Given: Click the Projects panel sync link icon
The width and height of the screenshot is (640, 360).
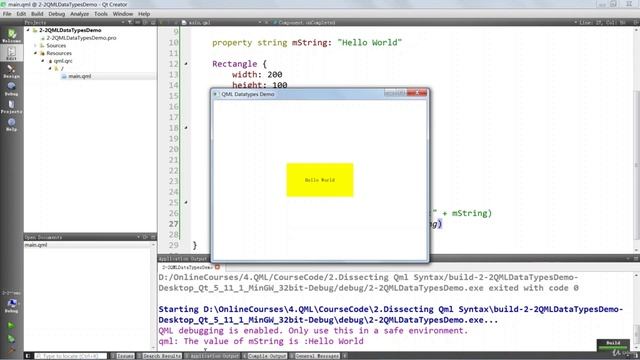Looking at the screenshot, I should [x=138, y=22].
